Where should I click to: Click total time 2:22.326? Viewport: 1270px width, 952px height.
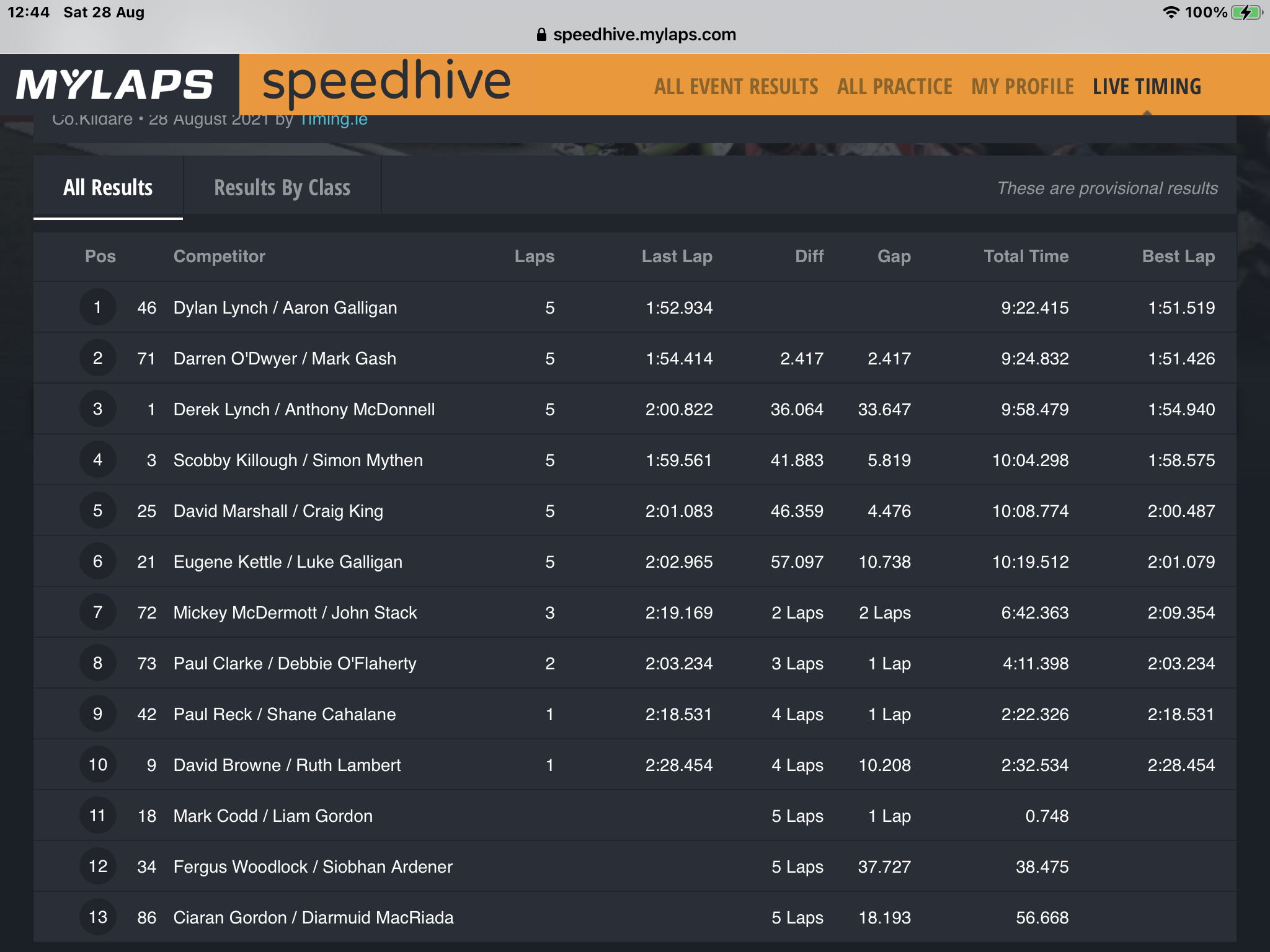1034,715
